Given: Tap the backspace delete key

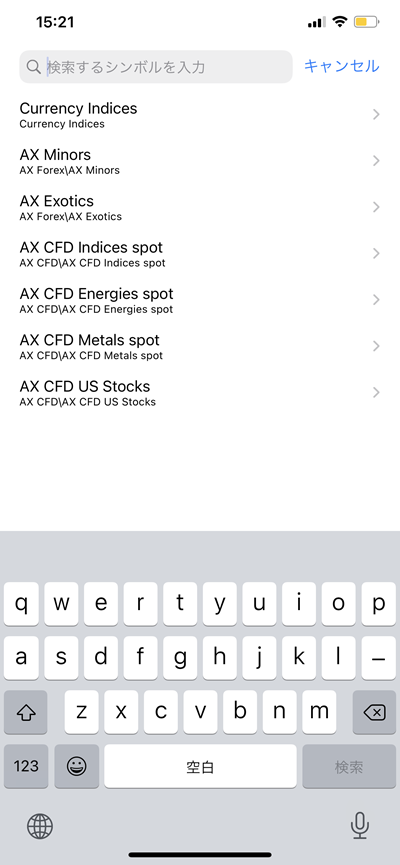Looking at the screenshot, I should (374, 712).
